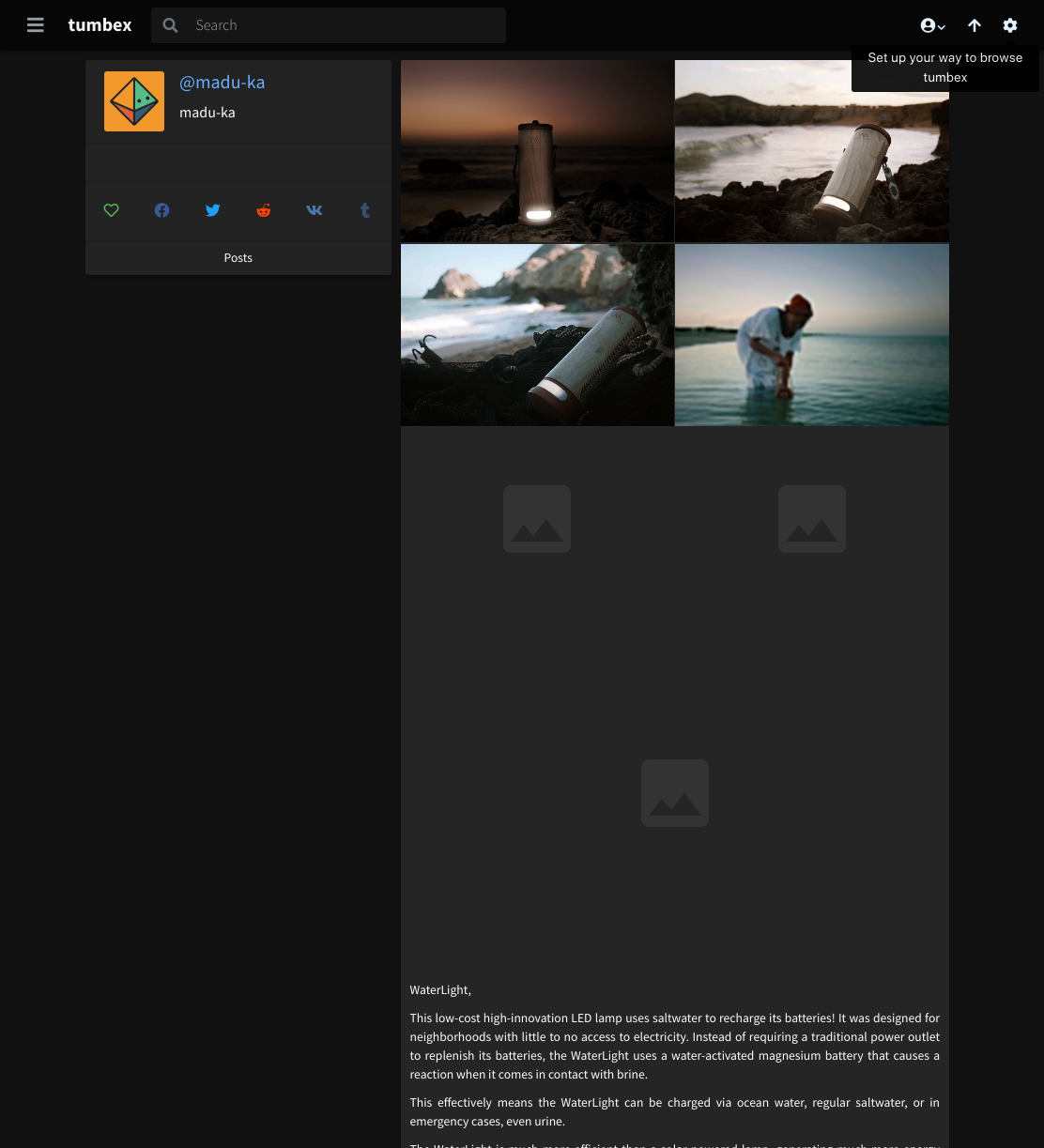The width and height of the screenshot is (1044, 1148).
Task: Open the user account dropdown
Action: pos(932,25)
